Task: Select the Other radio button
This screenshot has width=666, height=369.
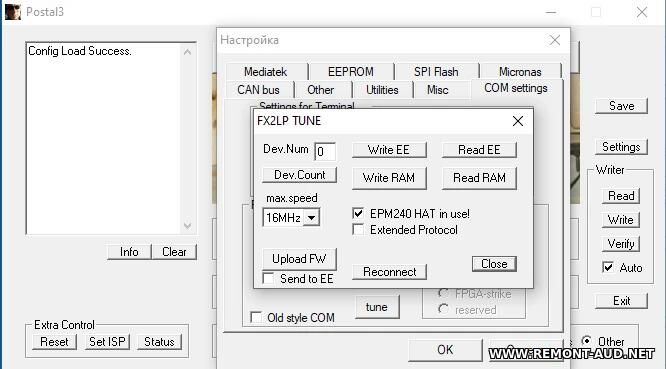Action: [x=587, y=341]
